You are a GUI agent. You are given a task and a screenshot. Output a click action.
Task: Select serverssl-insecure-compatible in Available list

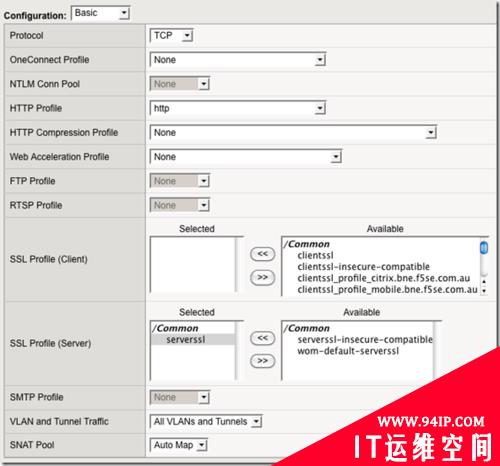(365, 340)
